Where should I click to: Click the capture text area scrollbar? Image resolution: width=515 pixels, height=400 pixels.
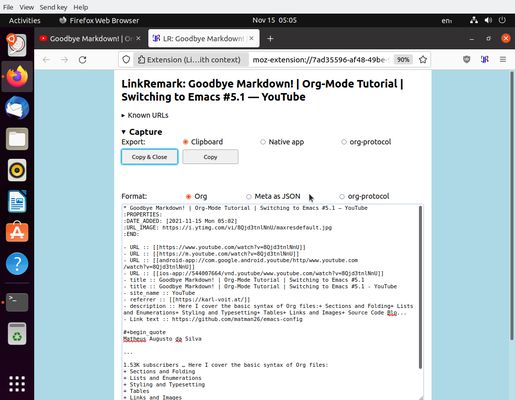(420, 287)
